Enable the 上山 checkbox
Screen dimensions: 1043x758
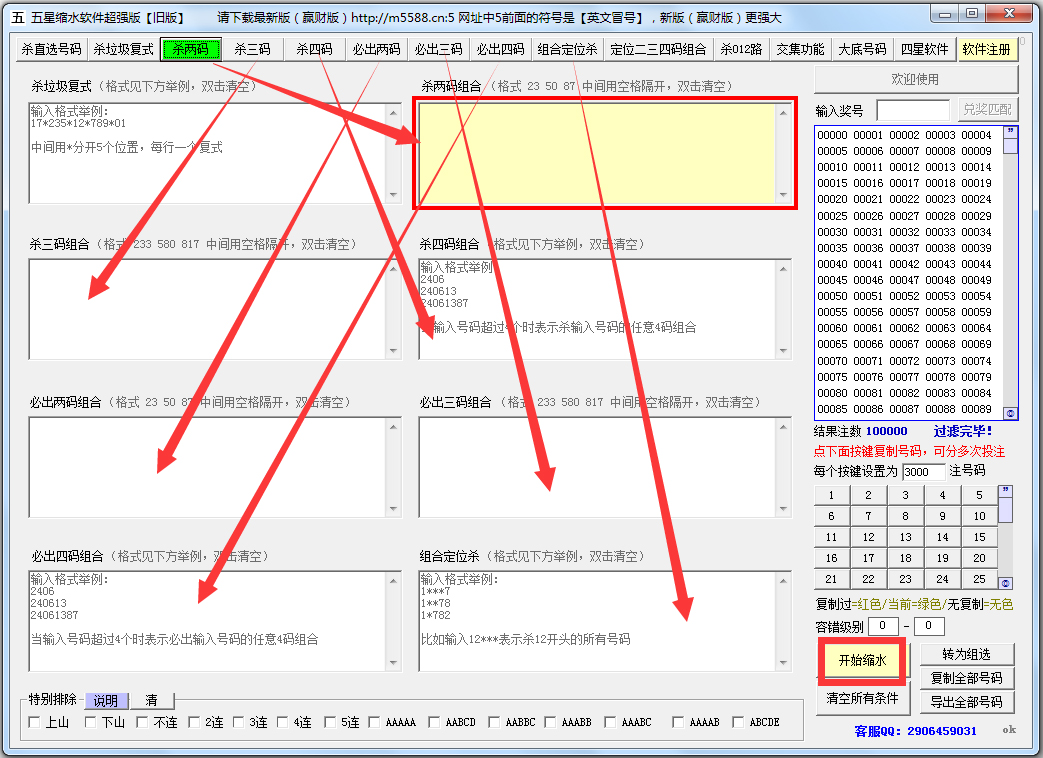tap(35, 722)
